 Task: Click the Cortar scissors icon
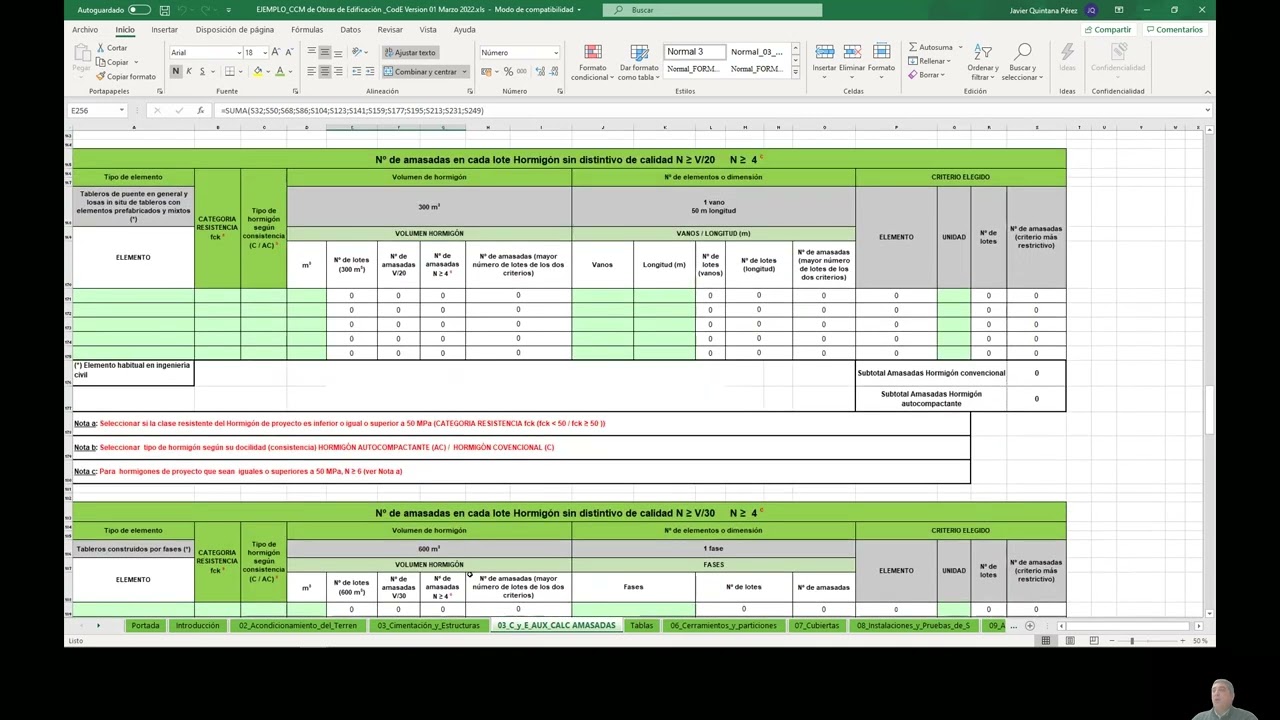(x=100, y=48)
